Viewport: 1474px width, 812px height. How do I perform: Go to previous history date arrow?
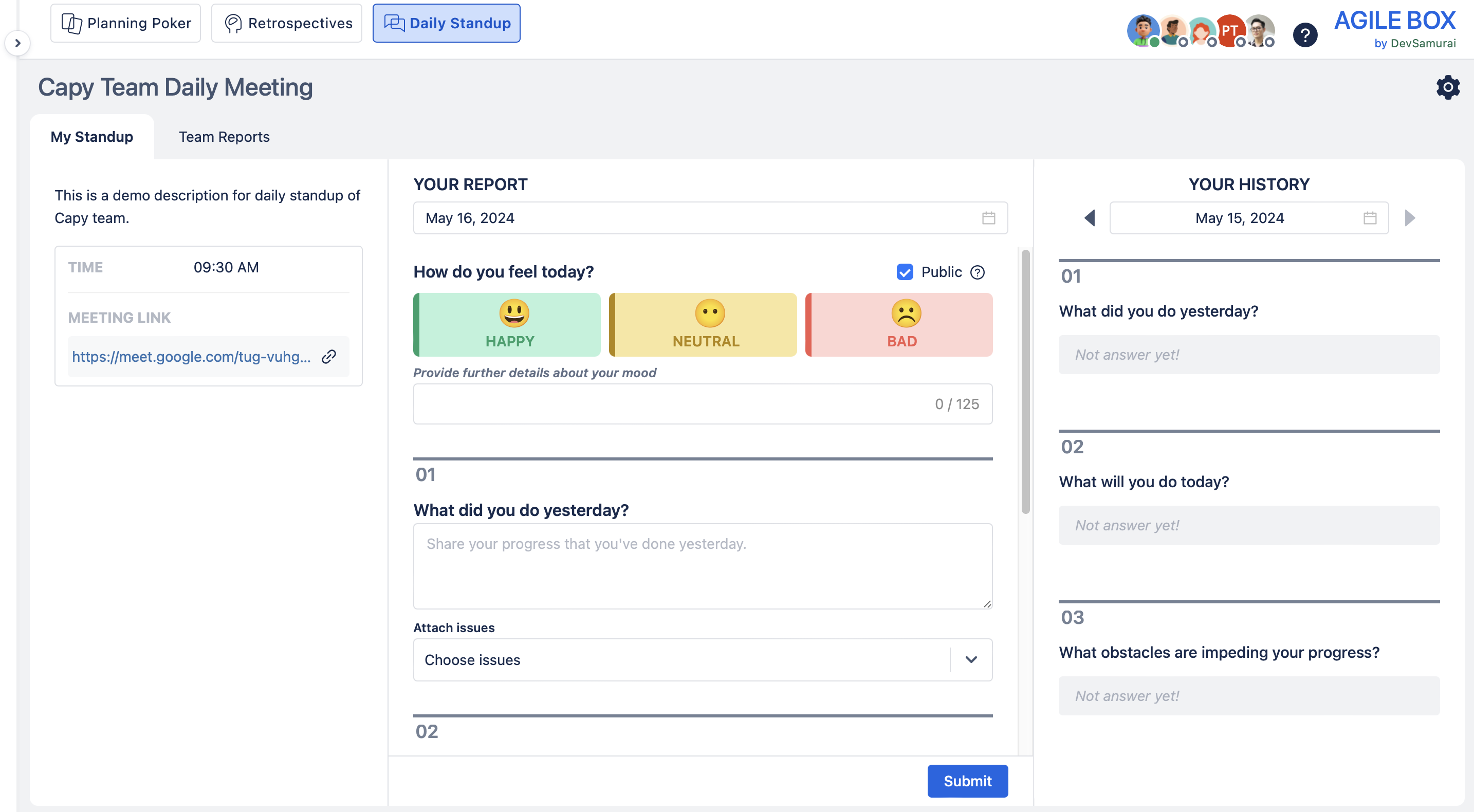(1090, 218)
